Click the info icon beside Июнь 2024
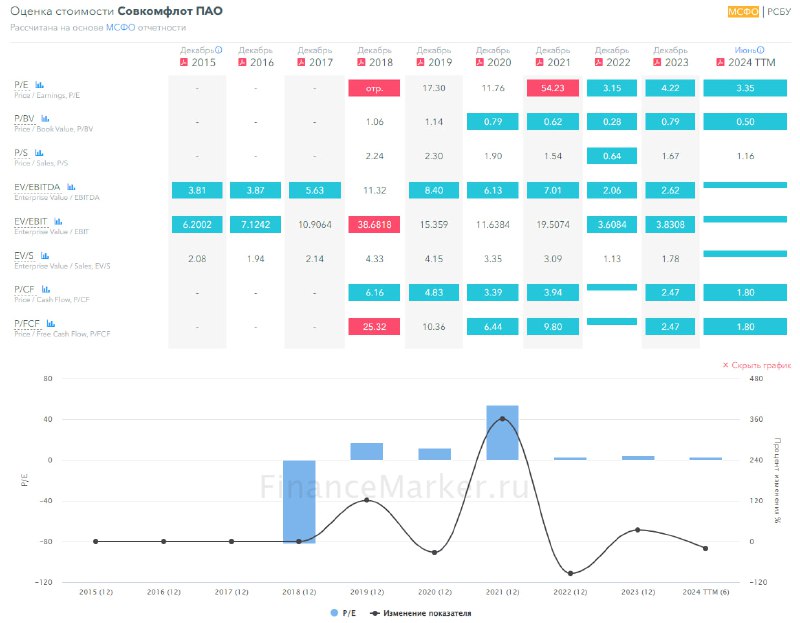 pos(761,50)
